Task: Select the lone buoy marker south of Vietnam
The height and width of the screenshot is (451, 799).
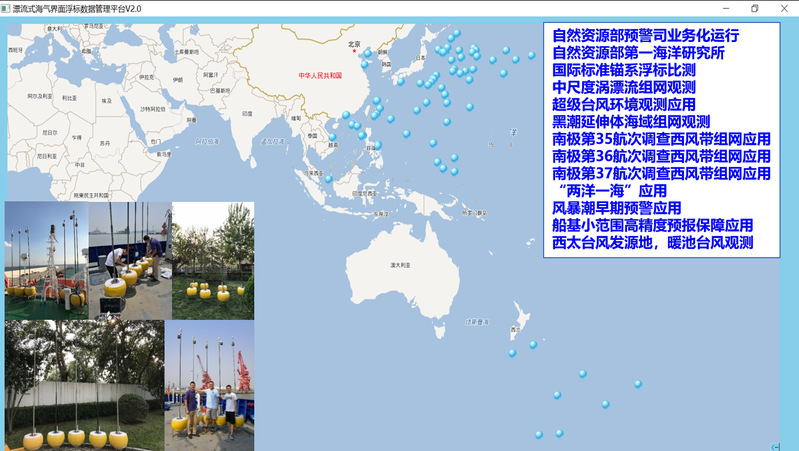Action: tap(328, 179)
